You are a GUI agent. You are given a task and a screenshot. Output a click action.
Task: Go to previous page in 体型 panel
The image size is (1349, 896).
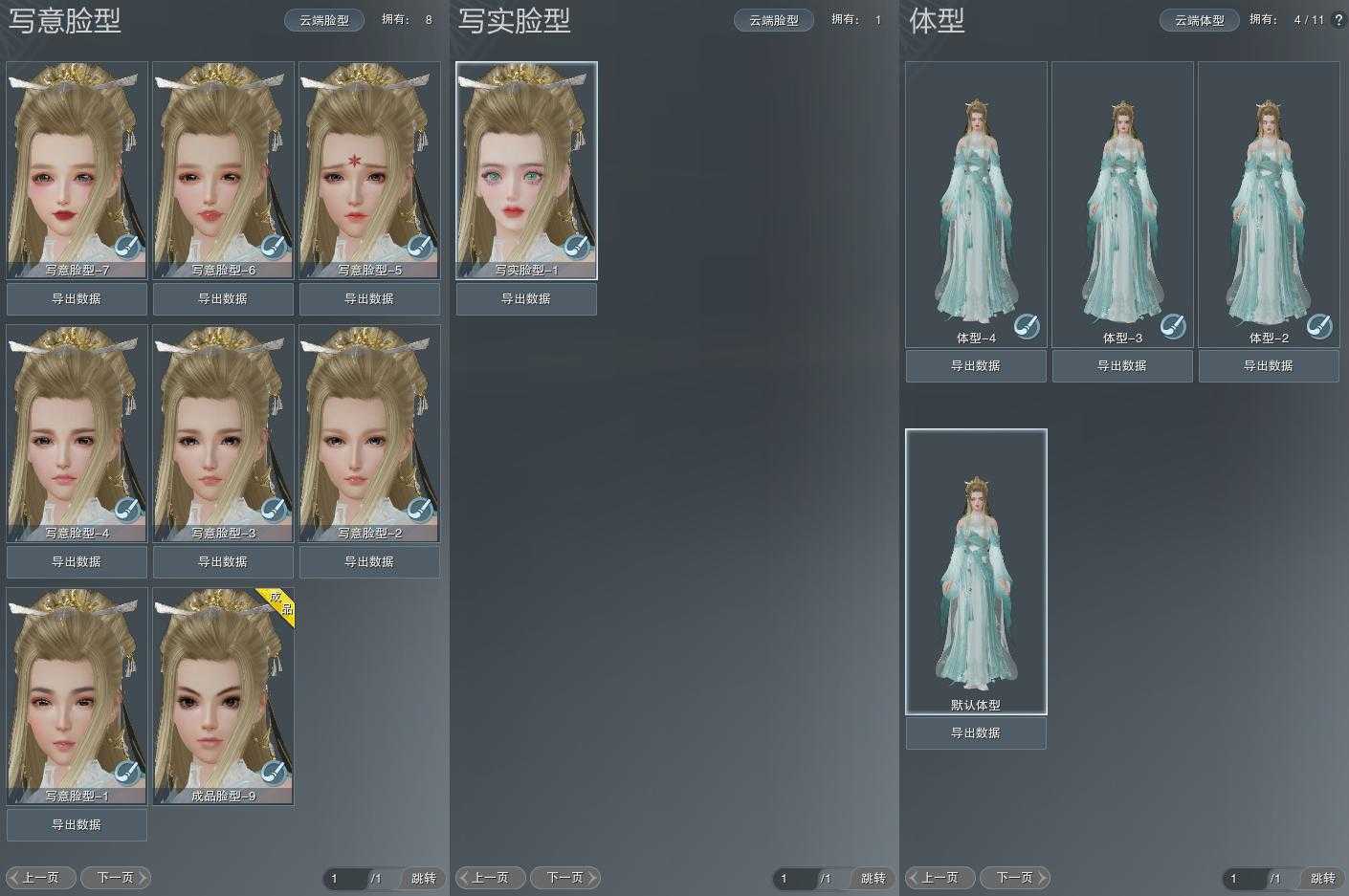940,878
